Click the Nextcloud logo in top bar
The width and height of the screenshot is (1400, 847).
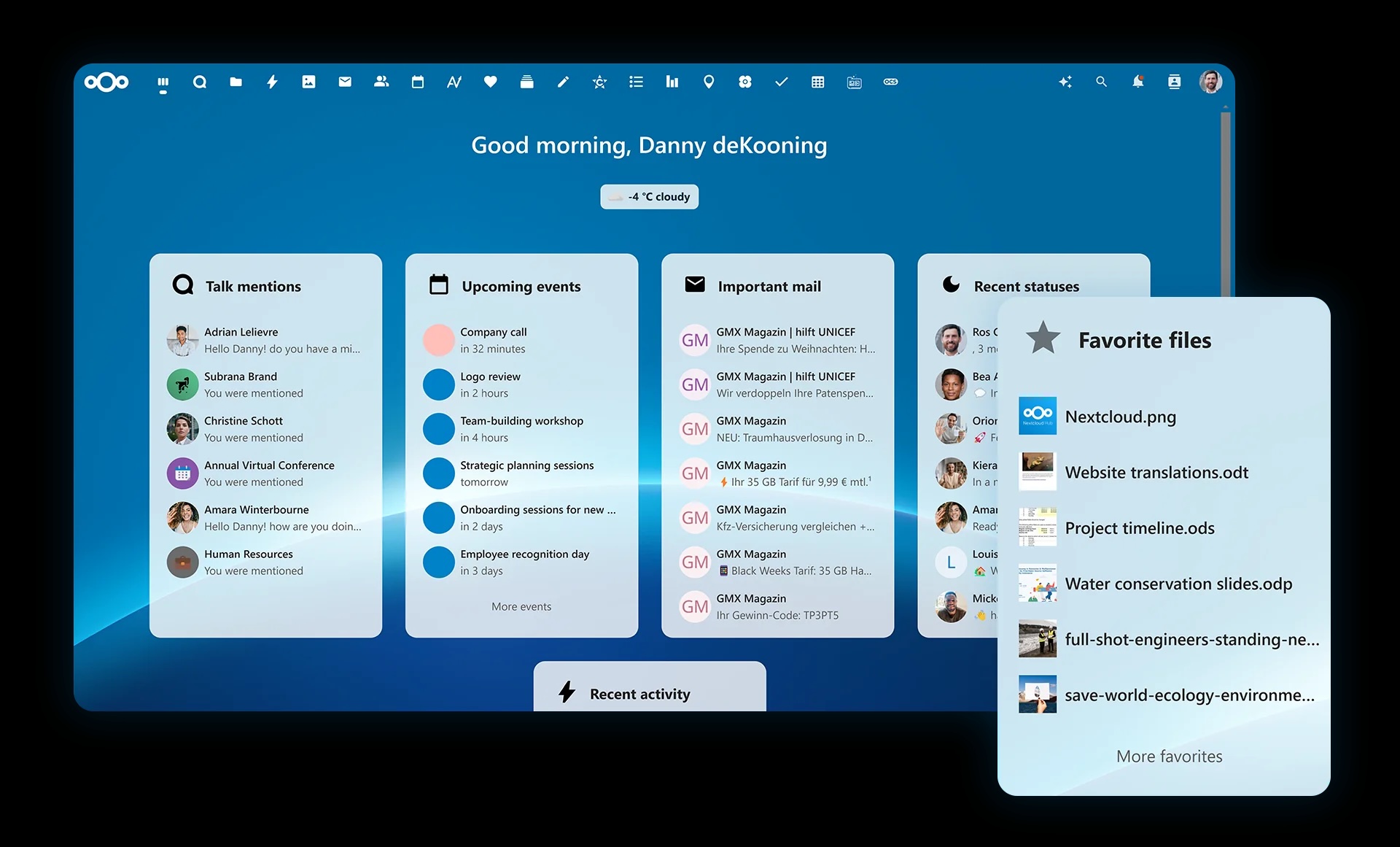point(106,82)
